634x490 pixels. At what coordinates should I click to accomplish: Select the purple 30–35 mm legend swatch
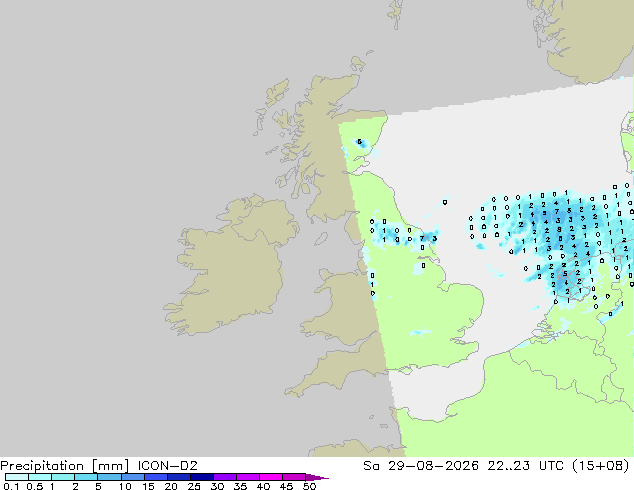(224, 477)
